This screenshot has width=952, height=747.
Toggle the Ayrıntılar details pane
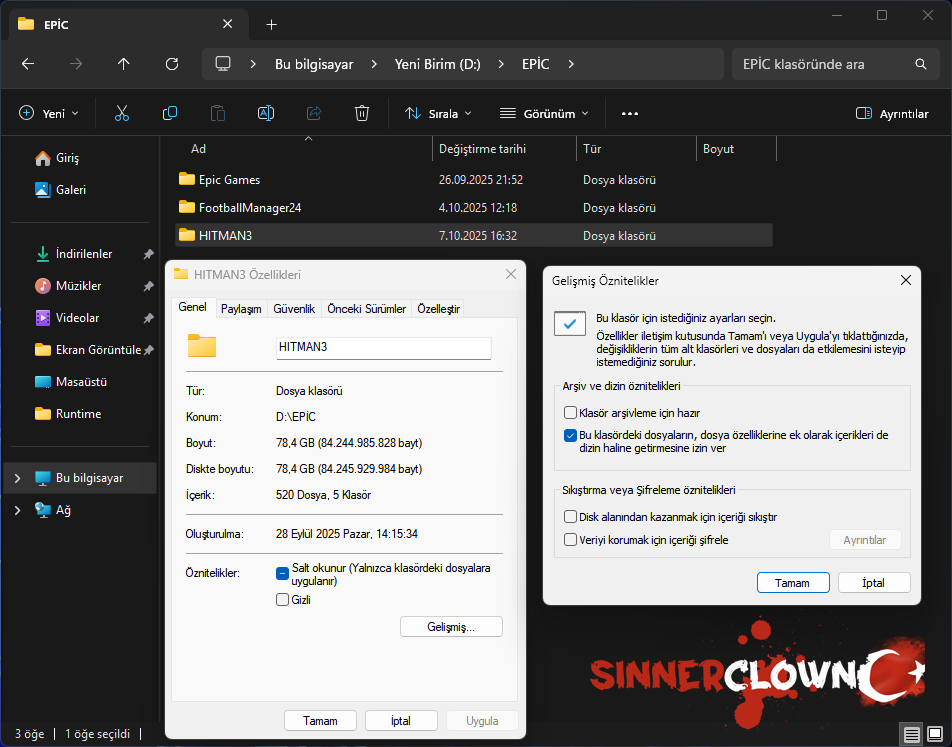click(x=892, y=114)
